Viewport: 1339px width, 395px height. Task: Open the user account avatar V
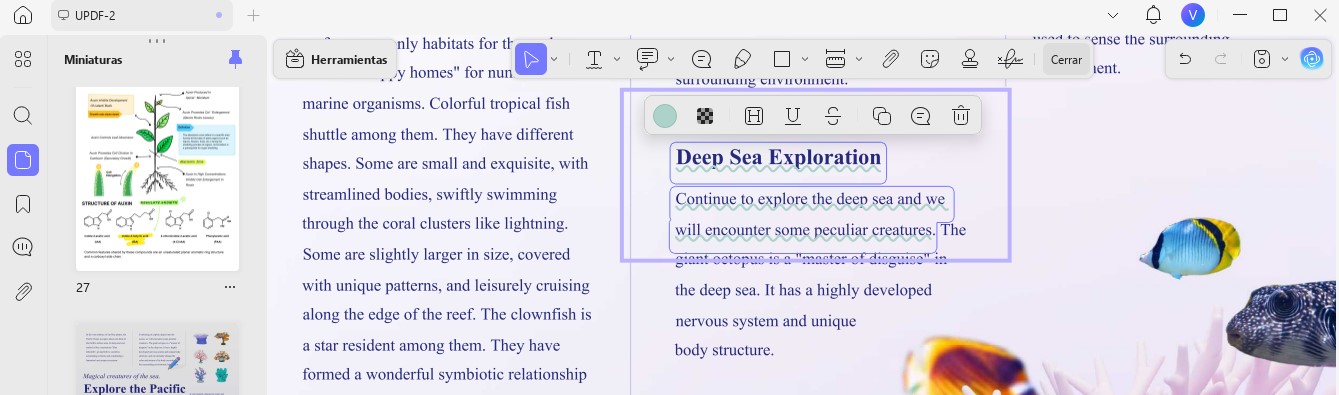click(x=1192, y=15)
